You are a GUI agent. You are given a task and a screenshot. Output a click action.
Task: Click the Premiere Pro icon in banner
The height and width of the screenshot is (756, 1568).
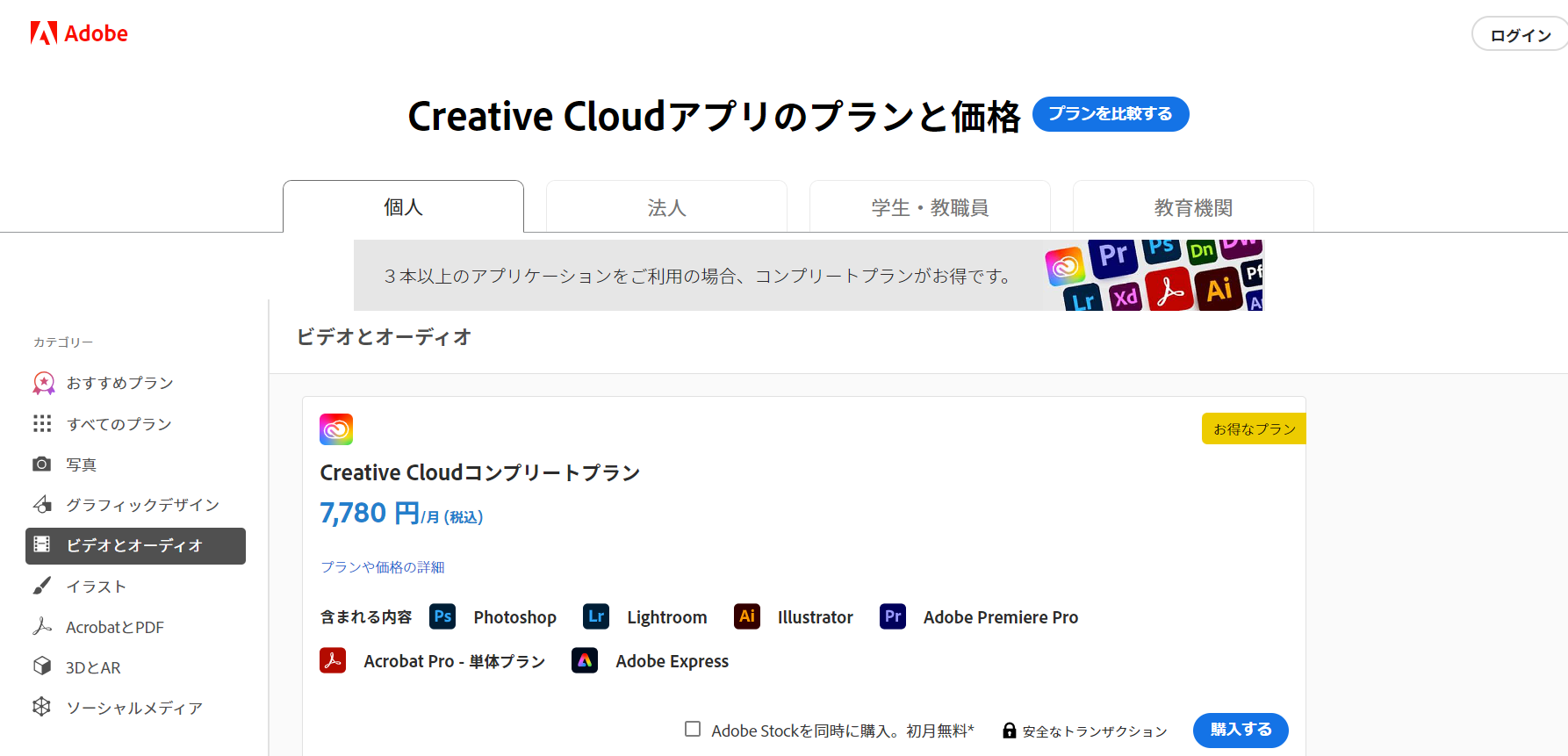[1113, 256]
